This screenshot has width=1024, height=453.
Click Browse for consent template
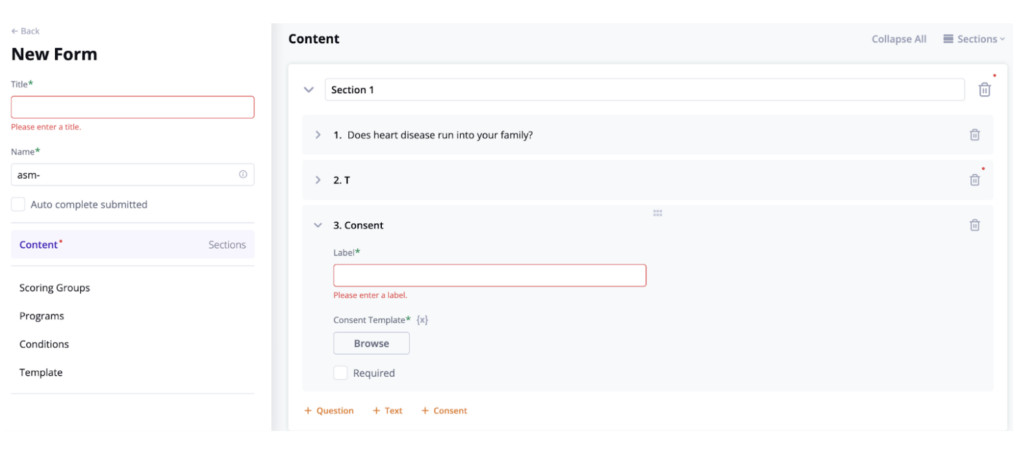point(371,343)
